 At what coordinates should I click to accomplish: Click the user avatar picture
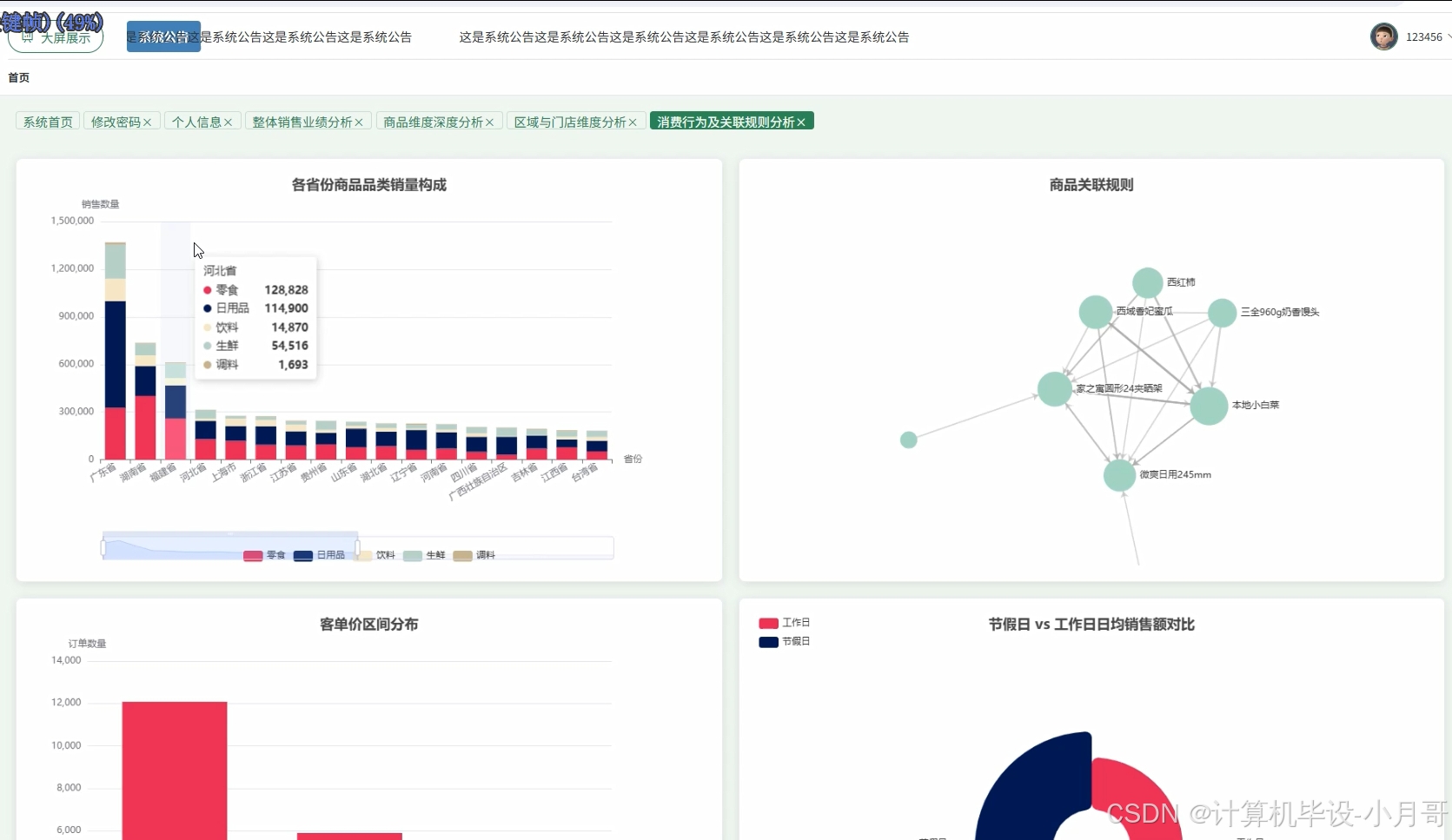(x=1383, y=36)
